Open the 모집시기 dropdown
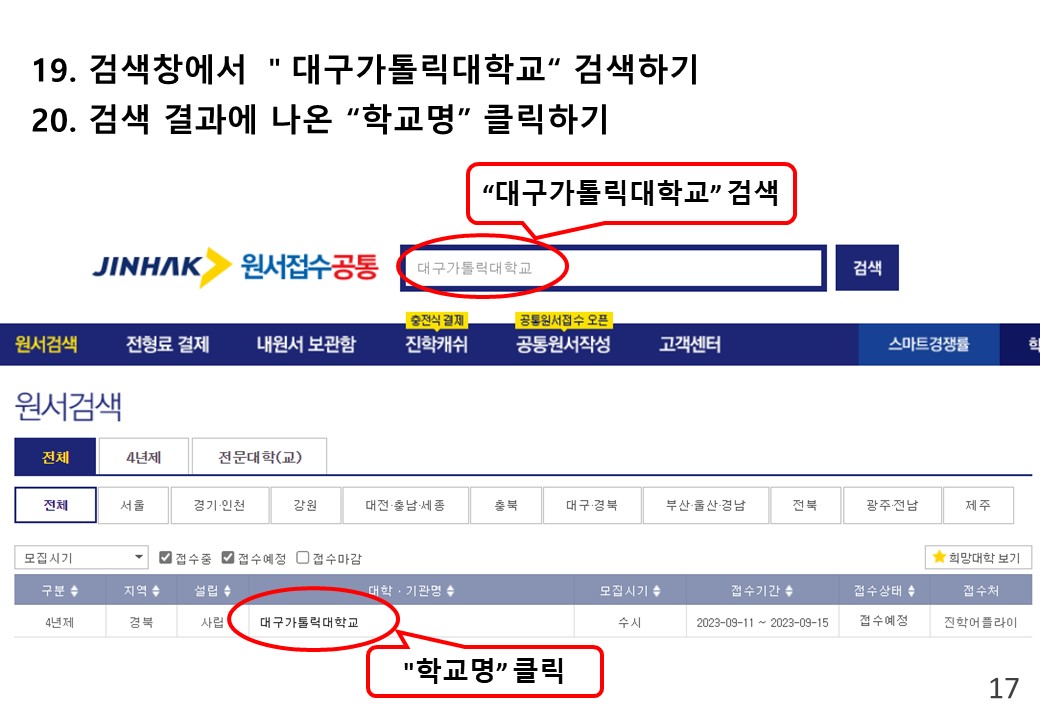 [81, 558]
